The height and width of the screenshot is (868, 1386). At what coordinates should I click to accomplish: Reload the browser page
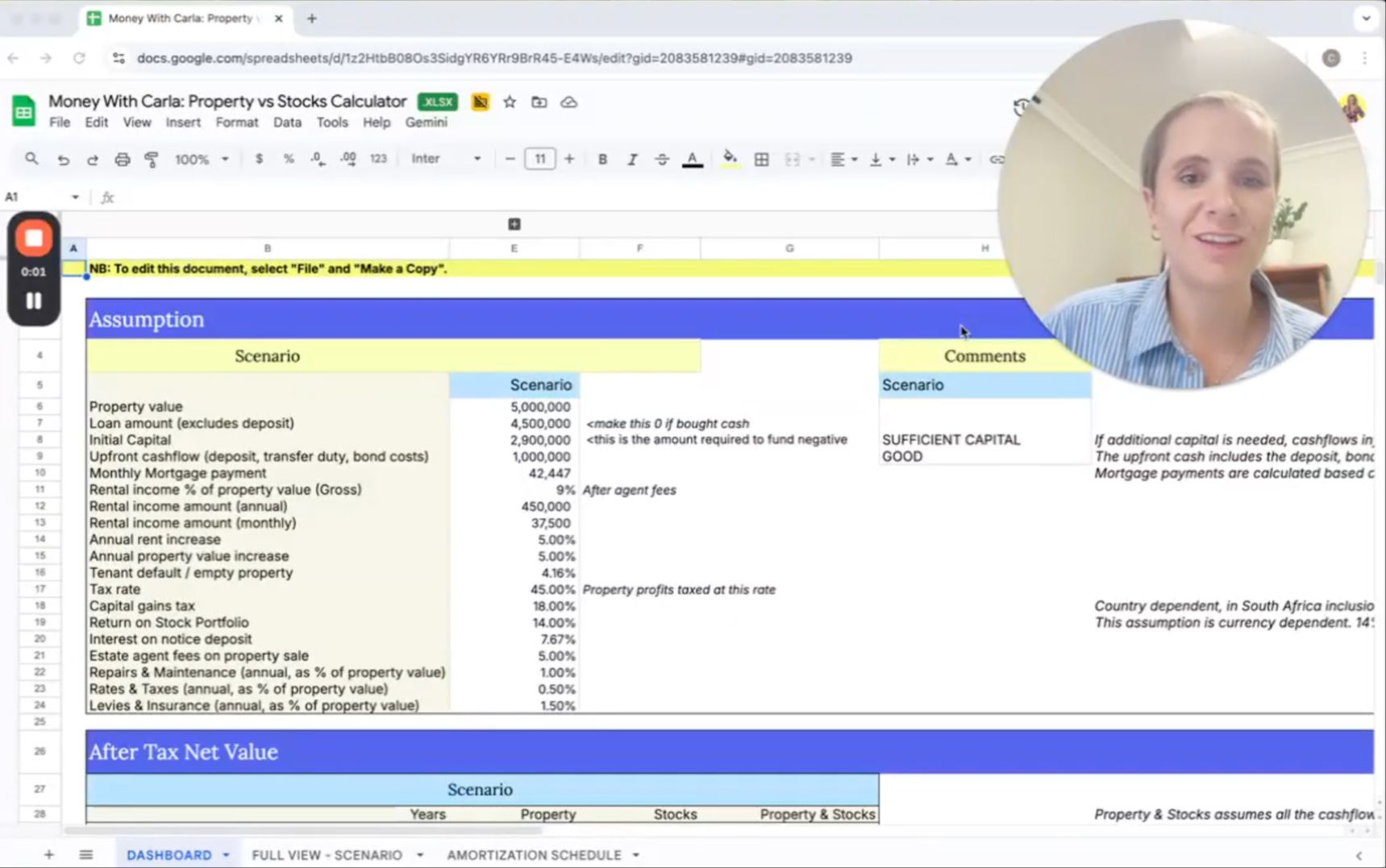[x=79, y=58]
